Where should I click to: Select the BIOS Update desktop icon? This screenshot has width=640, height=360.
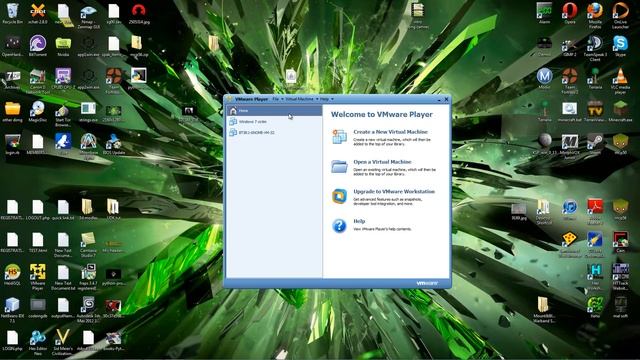(113, 144)
